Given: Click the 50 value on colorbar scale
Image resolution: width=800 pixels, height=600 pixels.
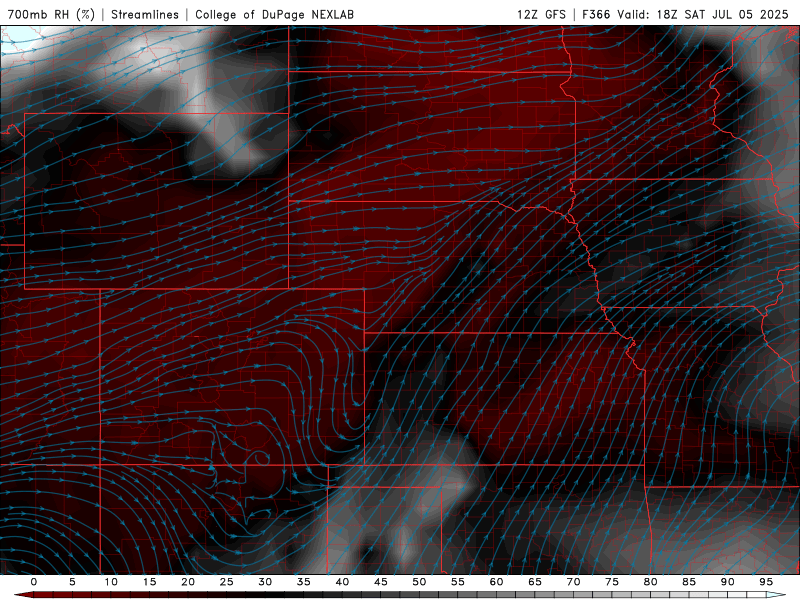Looking at the screenshot, I should pos(419,582).
